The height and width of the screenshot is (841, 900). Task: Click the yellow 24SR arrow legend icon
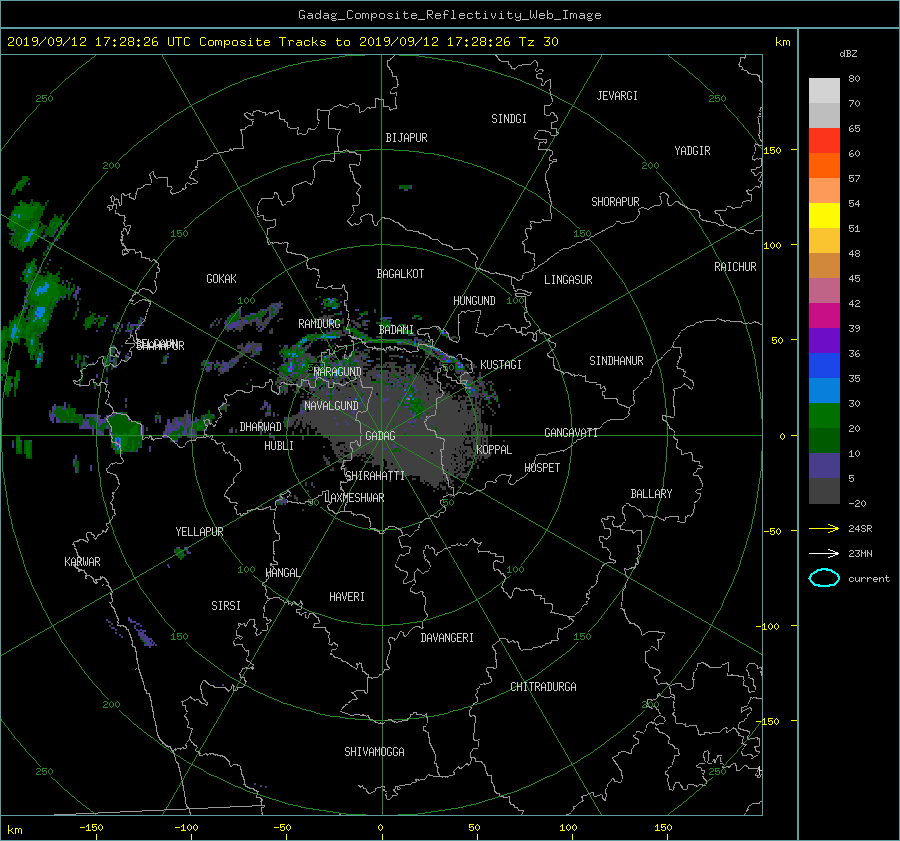[824, 528]
